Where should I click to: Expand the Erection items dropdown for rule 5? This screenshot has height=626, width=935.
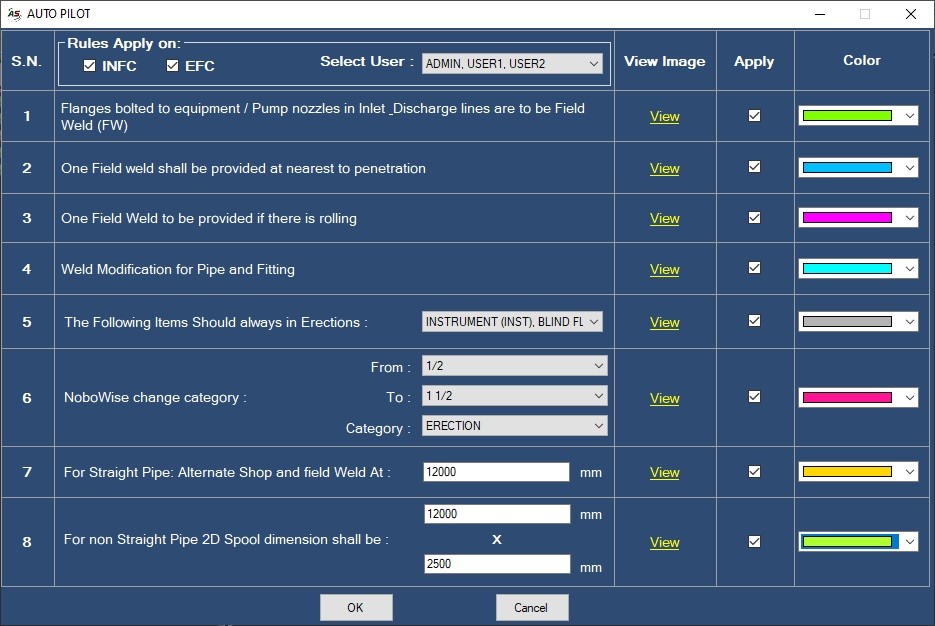coord(512,322)
